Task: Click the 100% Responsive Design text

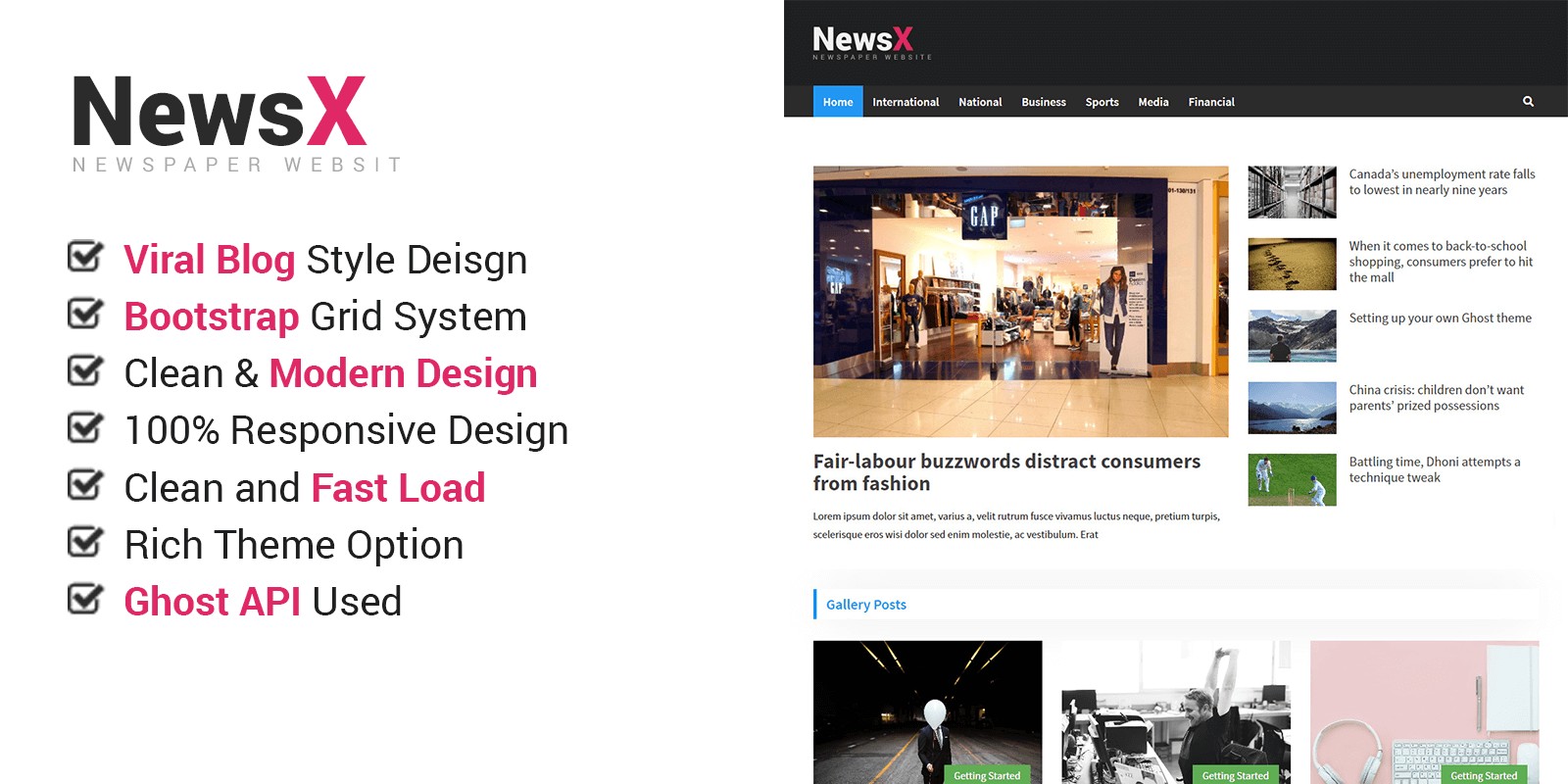Action: 346,430
